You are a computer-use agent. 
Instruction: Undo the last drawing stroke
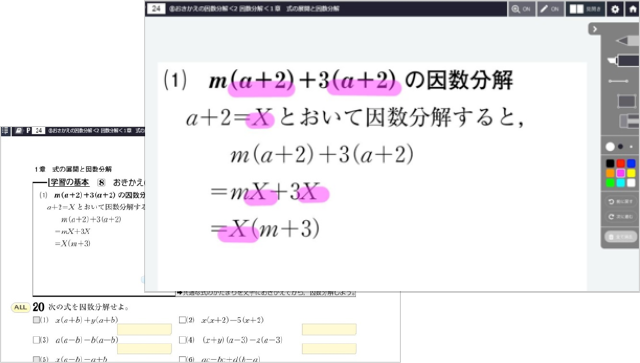click(620, 202)
